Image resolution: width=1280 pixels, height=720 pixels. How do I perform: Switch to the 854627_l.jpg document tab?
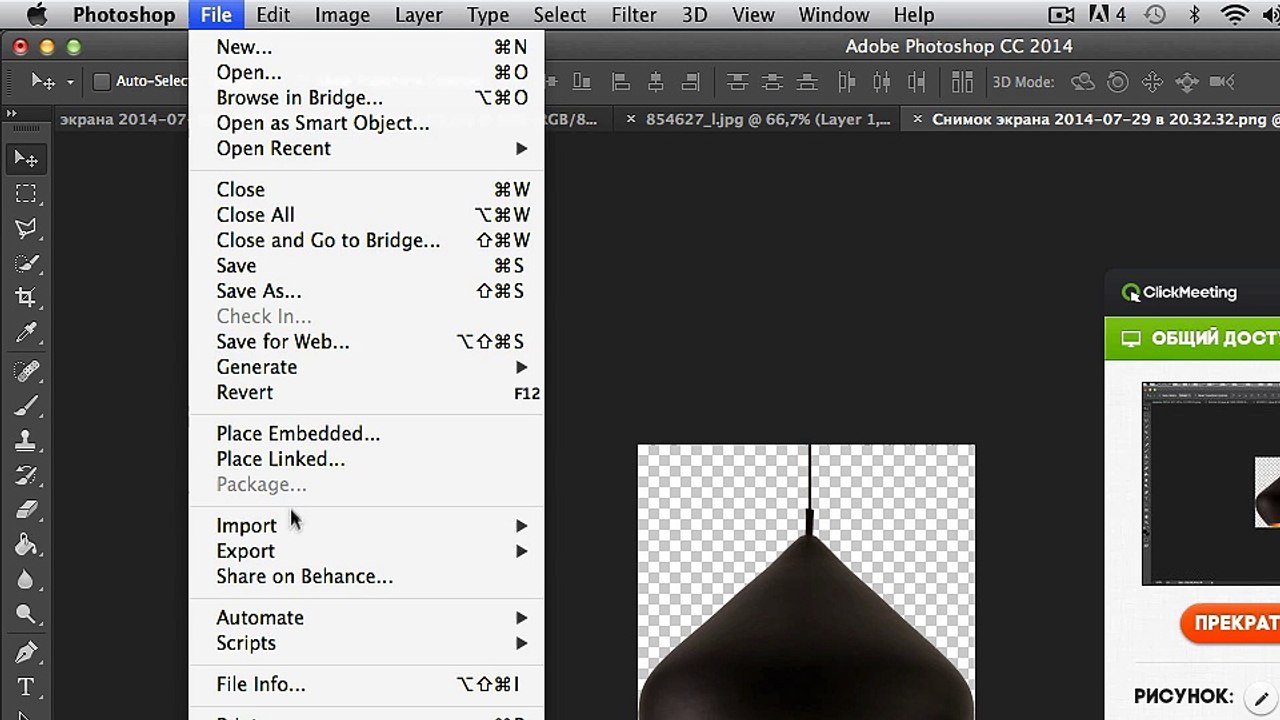coord(767,119)
